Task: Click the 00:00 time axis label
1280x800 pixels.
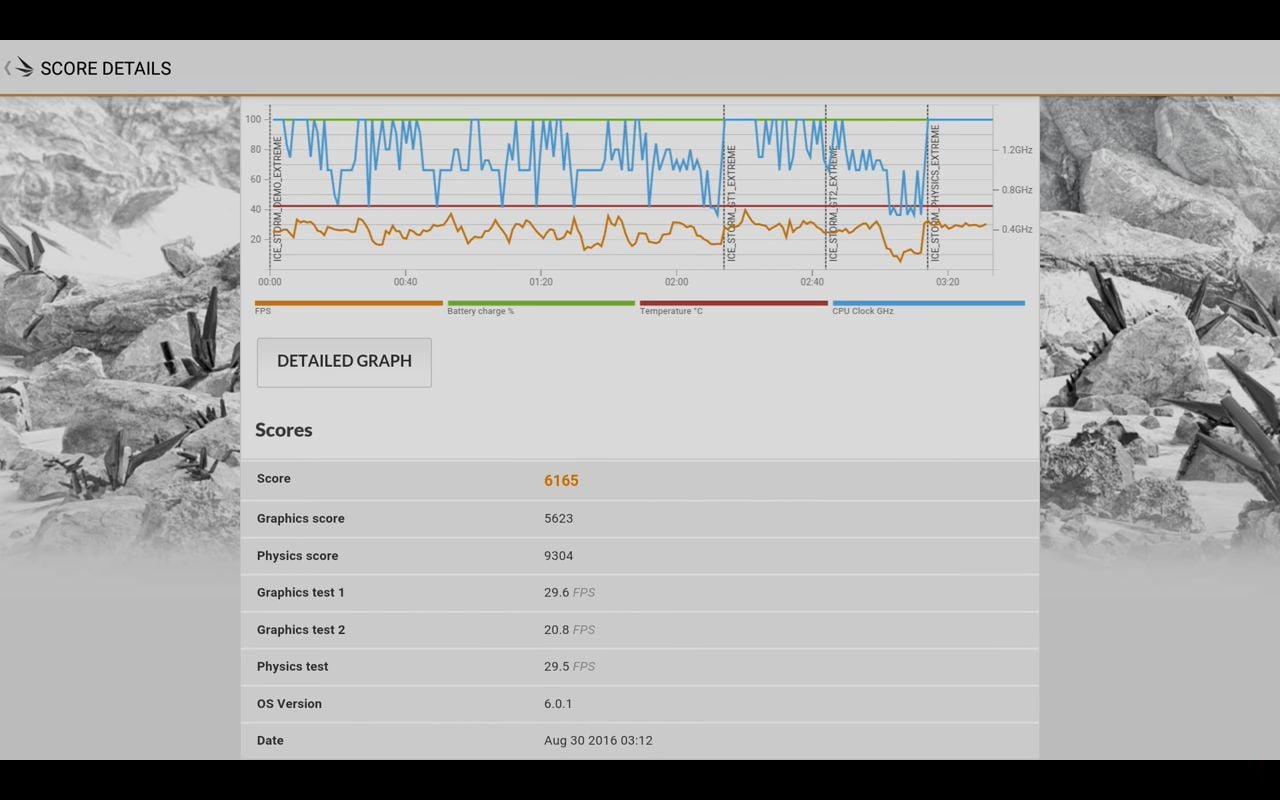Action: 270,282
